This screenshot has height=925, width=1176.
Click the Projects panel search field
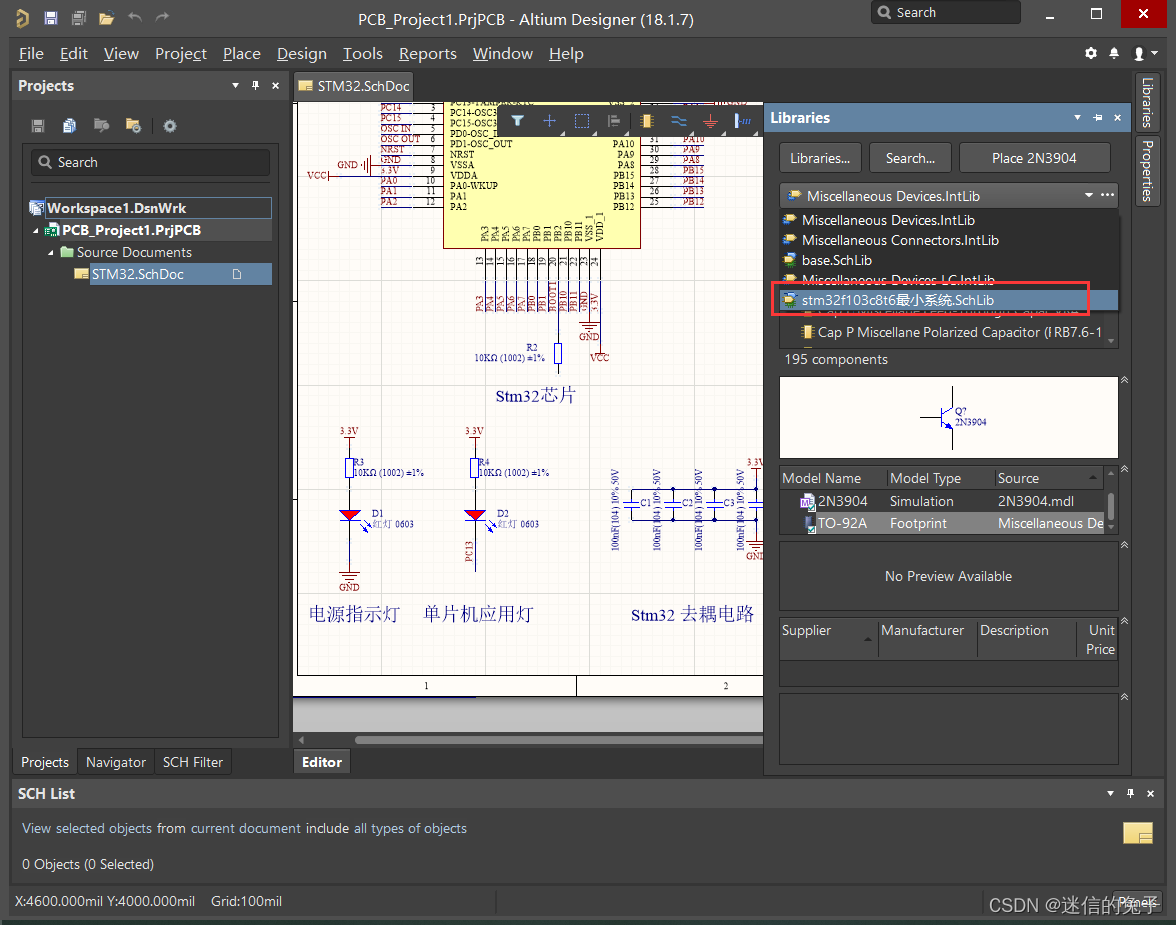pyautogui.click(x=150, y=162)
